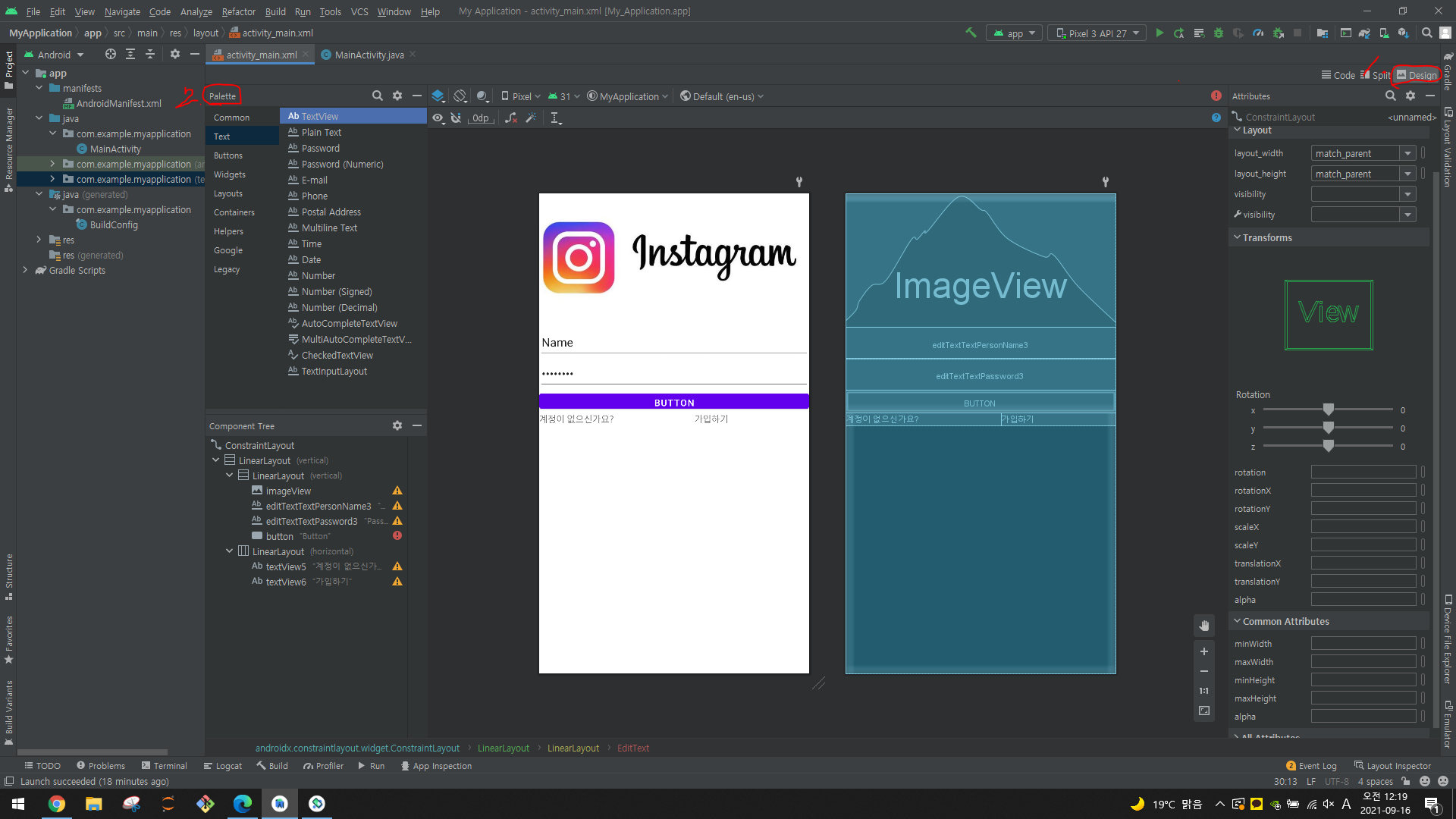The width and height of the screenshot is (1456, 819).
Task: Select Buttons category in Palette
Action: click(x=228, y=155)
